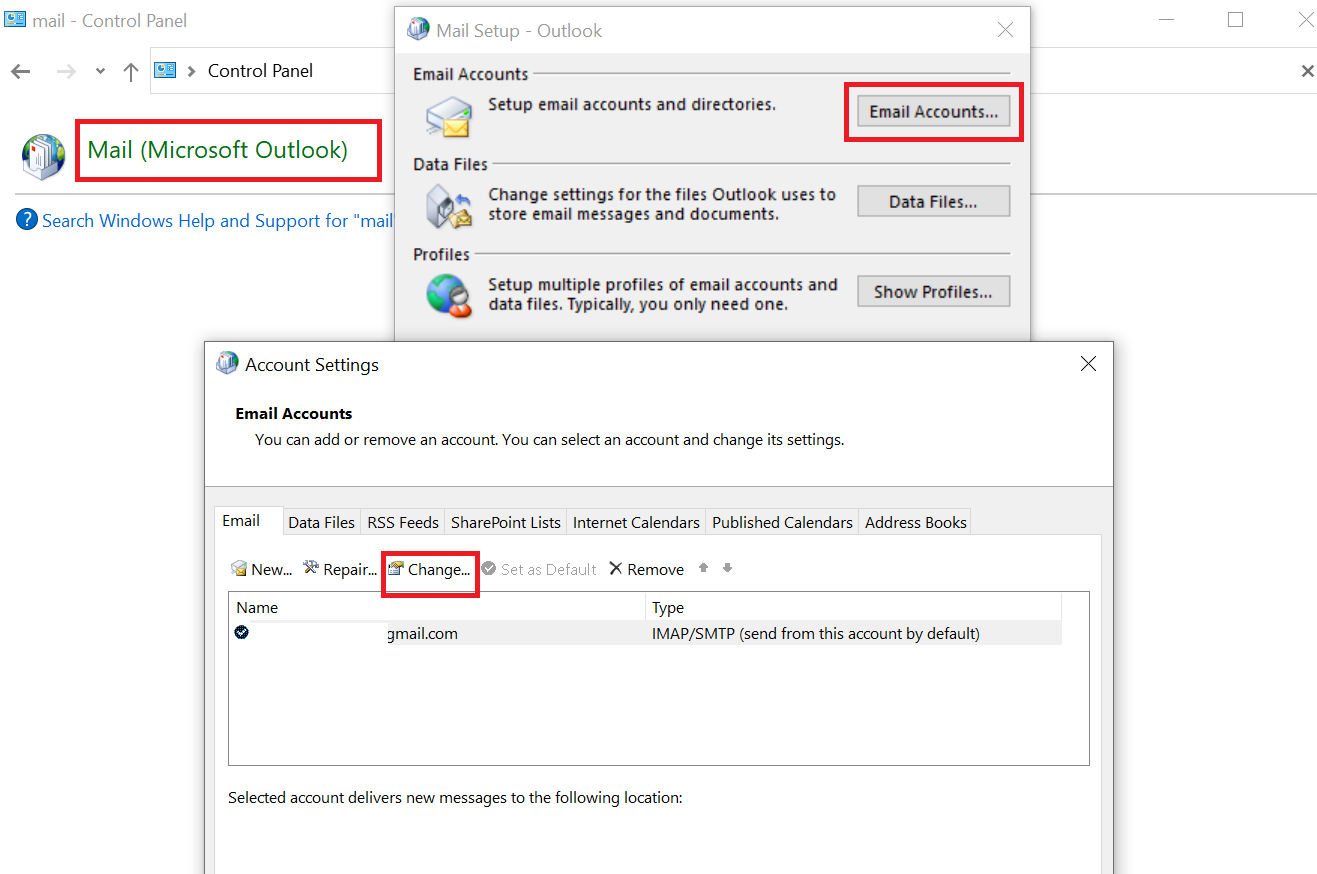Click the Data Files icon in Mail Setup
Image resolution: width=1317 pixels, height=874 pixels.
(x=447, y=205)
